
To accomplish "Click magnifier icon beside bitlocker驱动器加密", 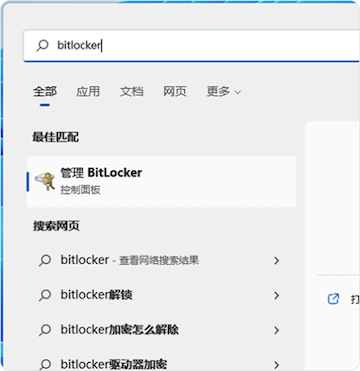I will coord(45,364).
